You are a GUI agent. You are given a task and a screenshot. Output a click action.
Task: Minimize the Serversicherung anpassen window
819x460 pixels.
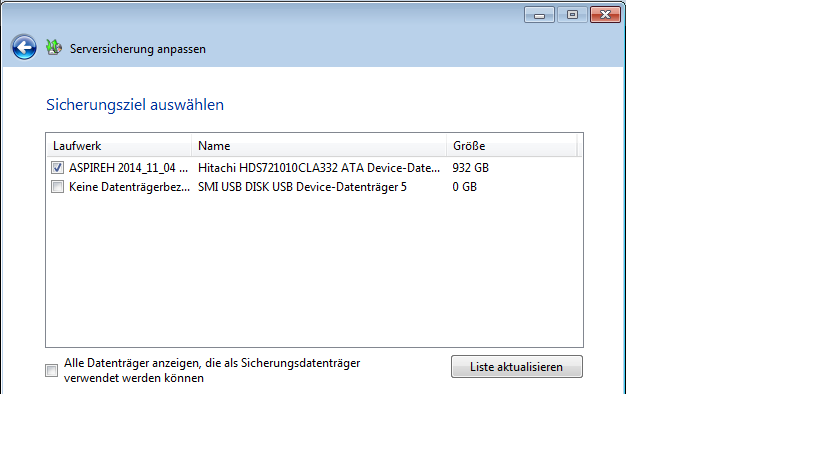click(540, 15)
